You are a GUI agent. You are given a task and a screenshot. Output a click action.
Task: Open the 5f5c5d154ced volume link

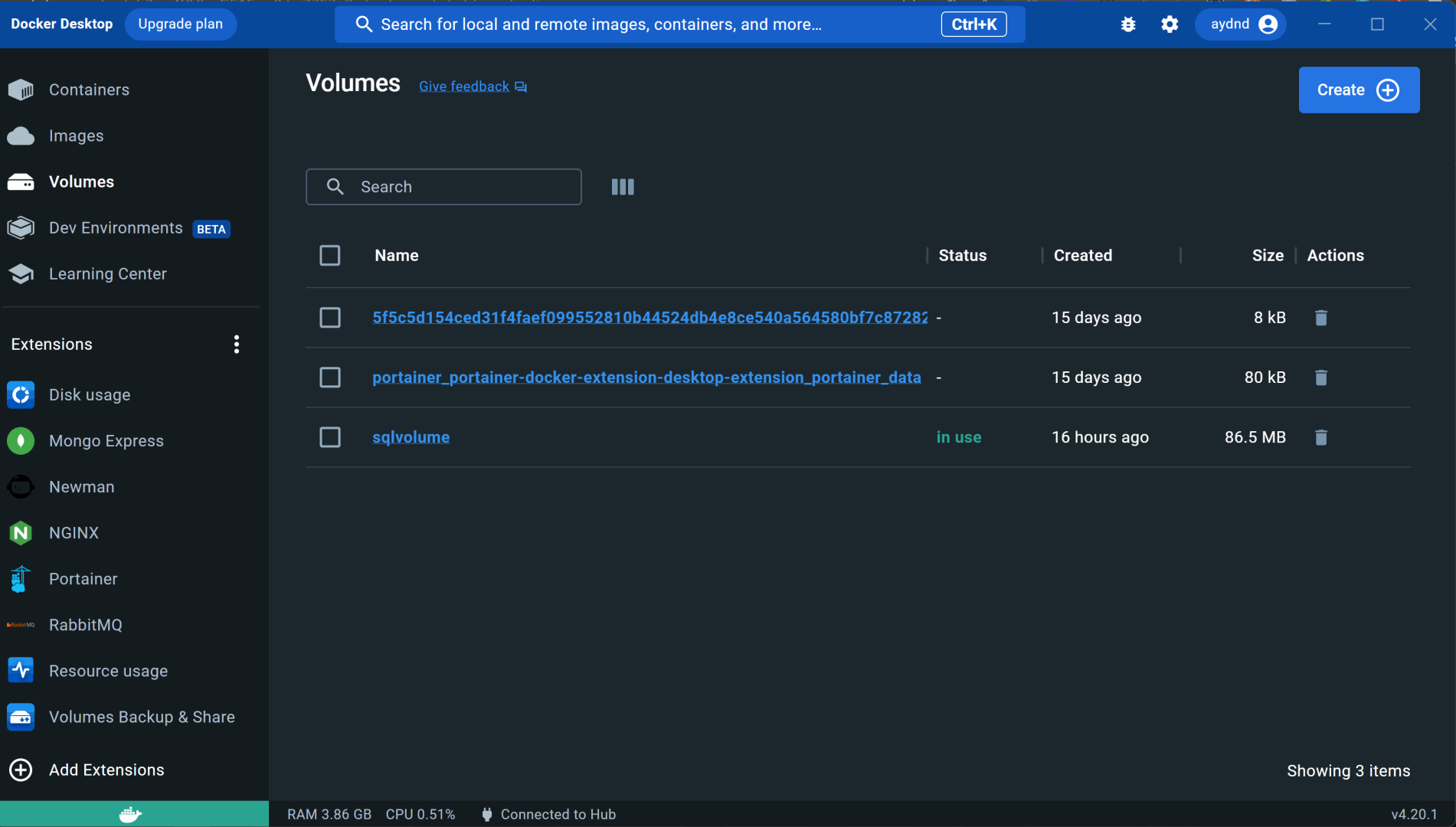tap(649, 318)
